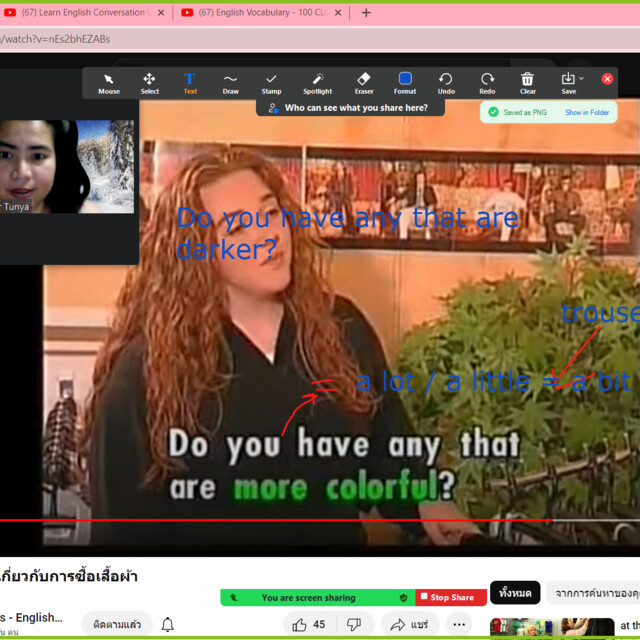Click the video title about buying clothes
640x640 pixels.
coord(69,576)
